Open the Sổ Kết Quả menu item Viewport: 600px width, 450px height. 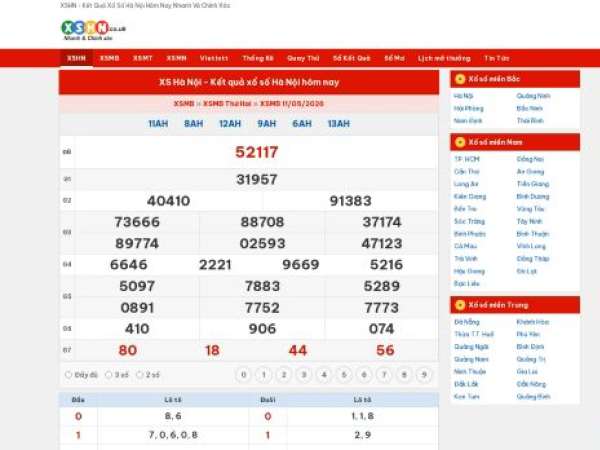[x=352, y=58]
